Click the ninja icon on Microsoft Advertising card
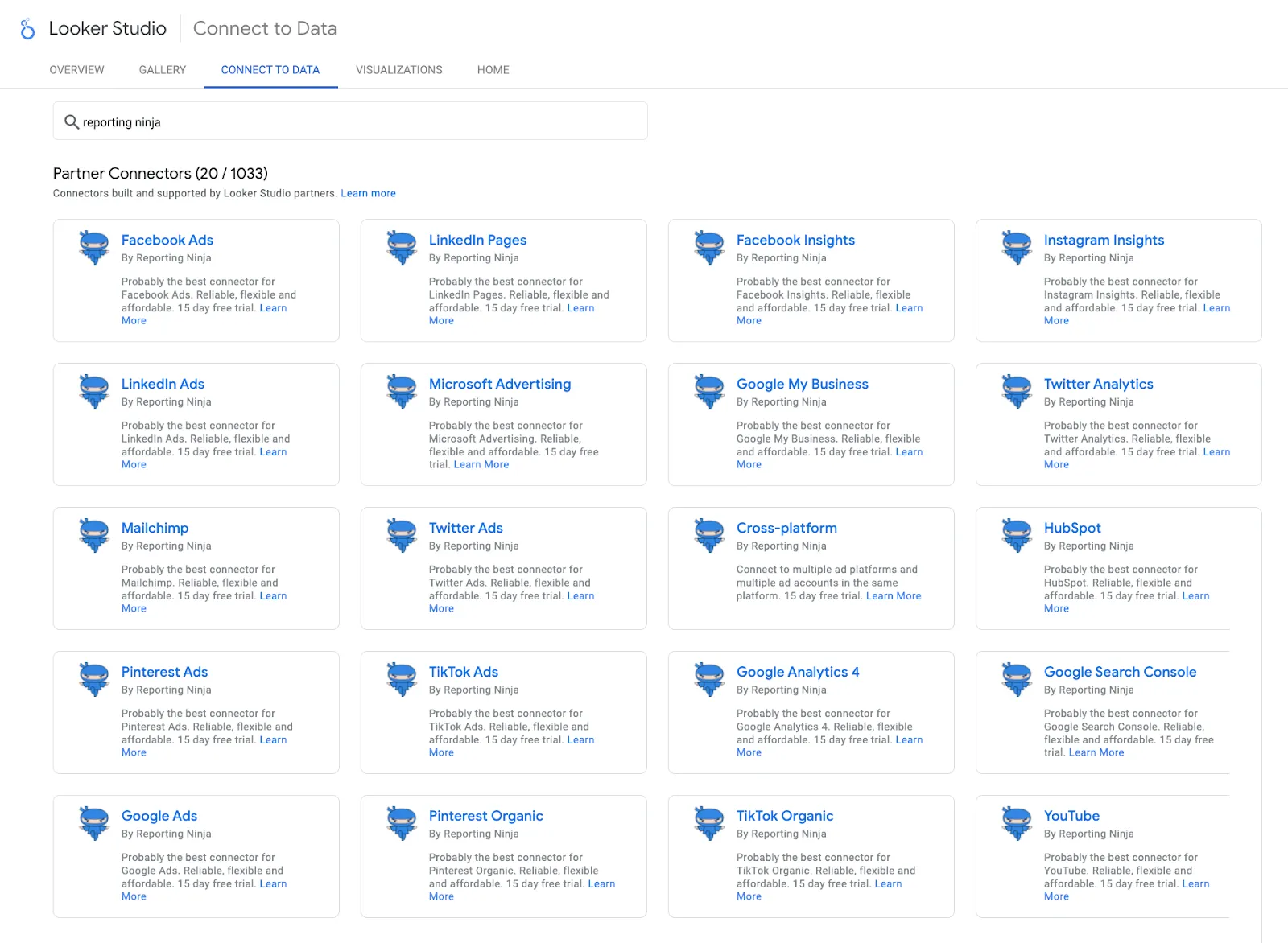 (x=402, y=392)
